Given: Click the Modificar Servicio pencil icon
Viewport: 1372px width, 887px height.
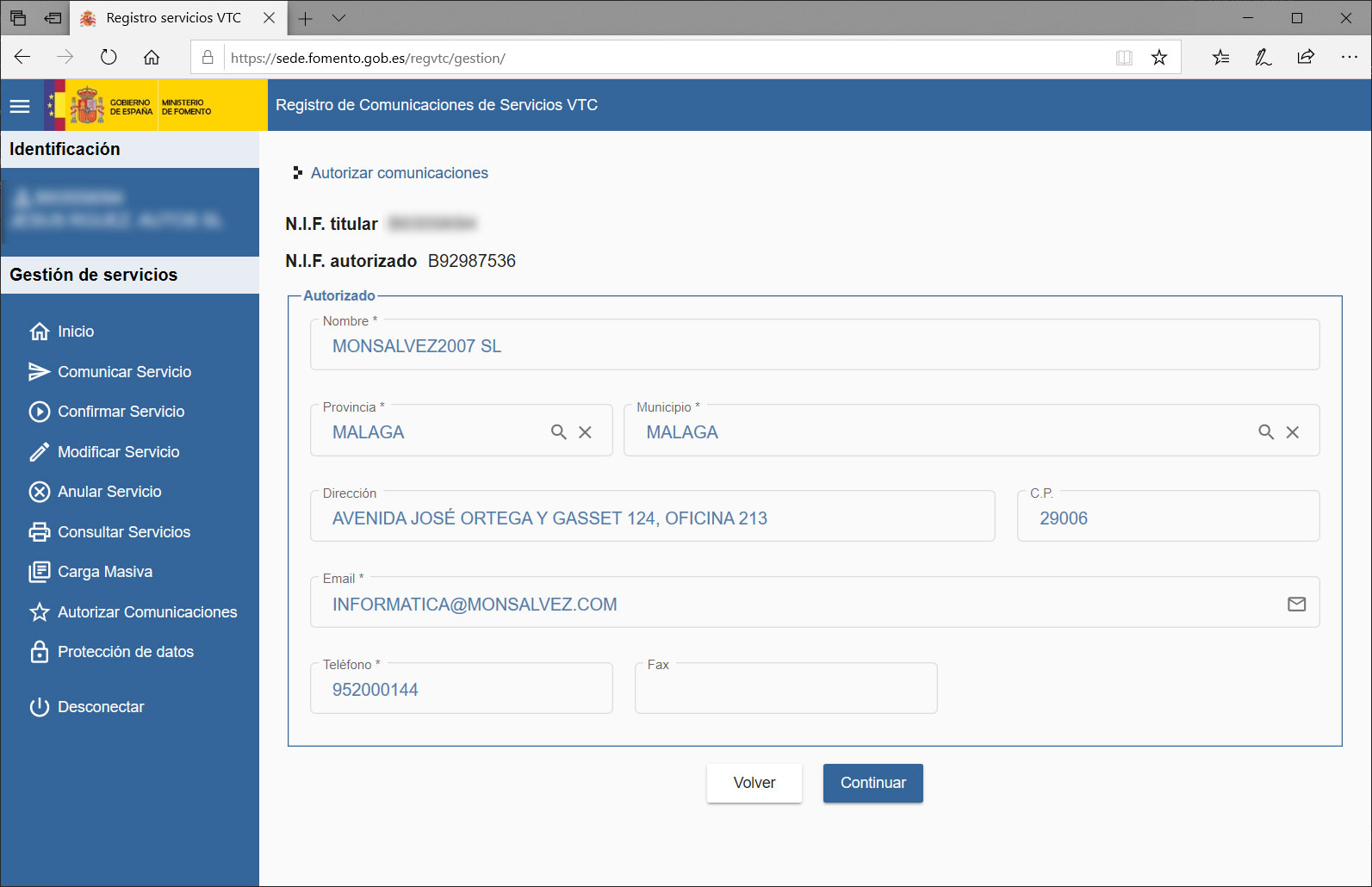Looking at the screenshot, I should point(40,452).
